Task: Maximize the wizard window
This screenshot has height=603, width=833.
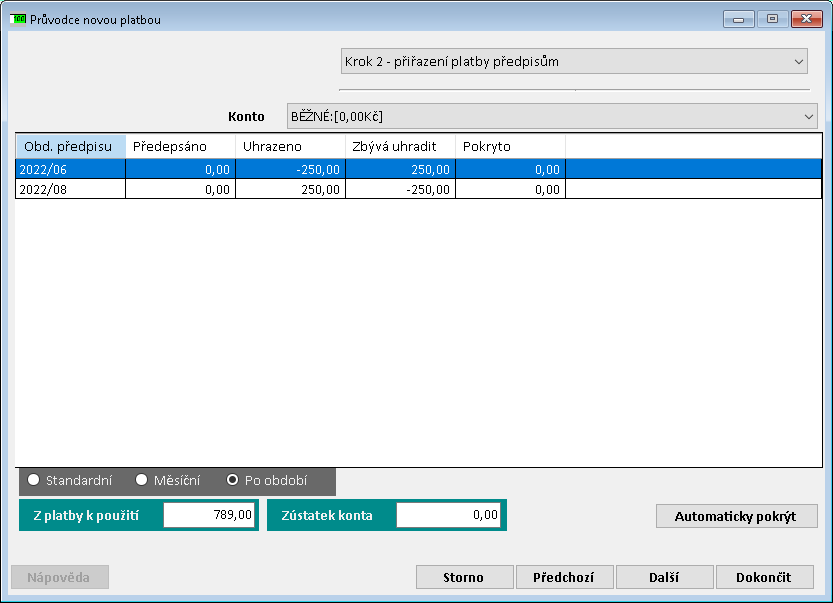Action: tap(772, 19)
